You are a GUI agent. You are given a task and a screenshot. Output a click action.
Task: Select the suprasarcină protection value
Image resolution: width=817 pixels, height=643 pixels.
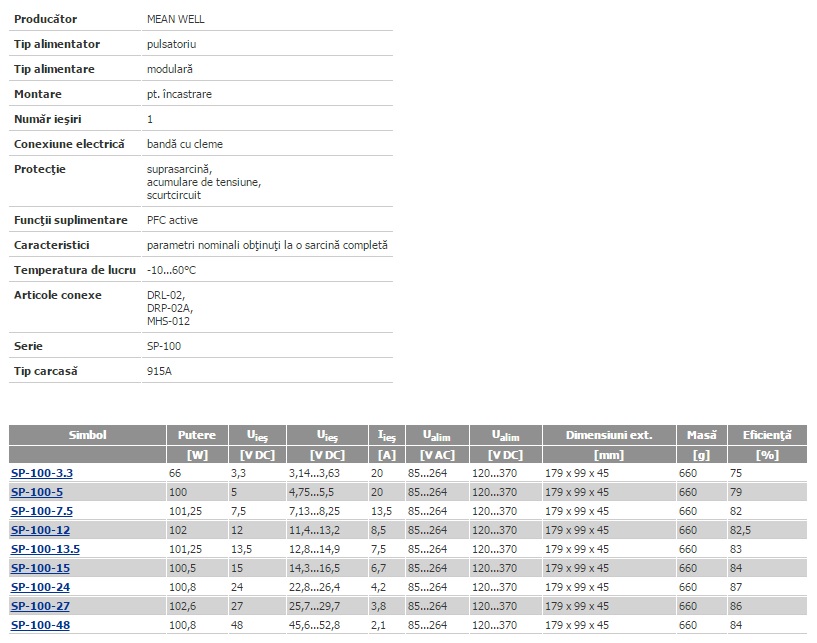(179, 169)
